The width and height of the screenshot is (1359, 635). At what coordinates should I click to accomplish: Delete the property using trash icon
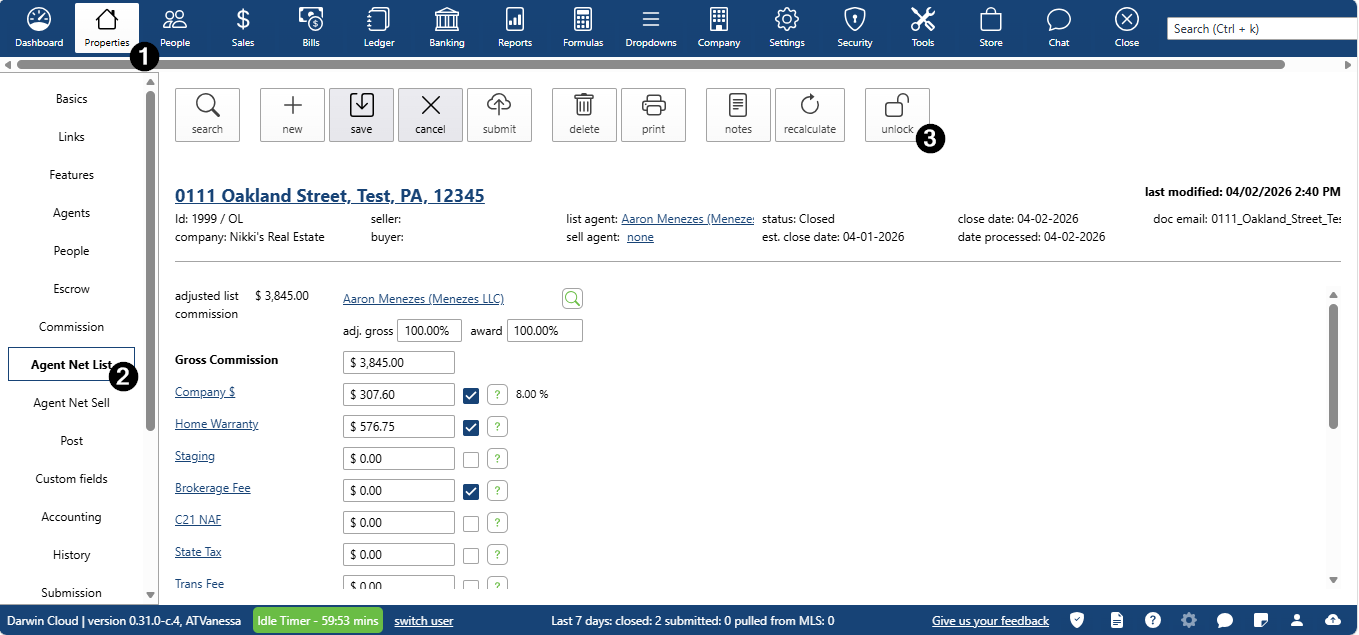[584, 114]
